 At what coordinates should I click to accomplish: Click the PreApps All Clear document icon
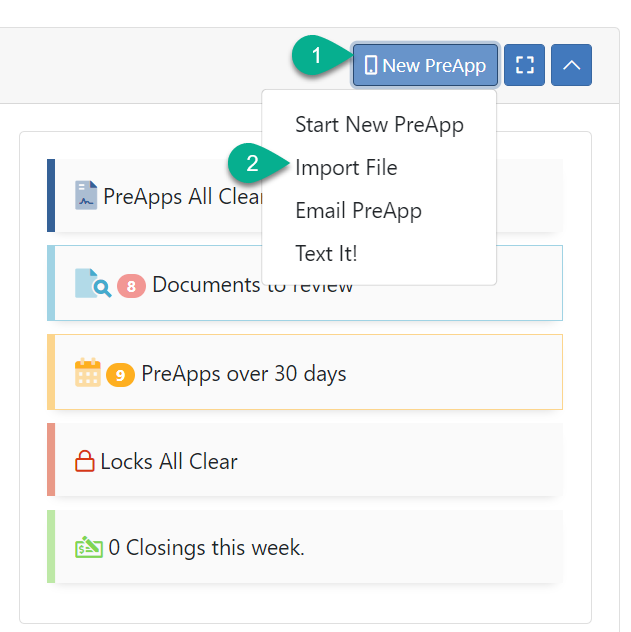(x=86, y=195)
